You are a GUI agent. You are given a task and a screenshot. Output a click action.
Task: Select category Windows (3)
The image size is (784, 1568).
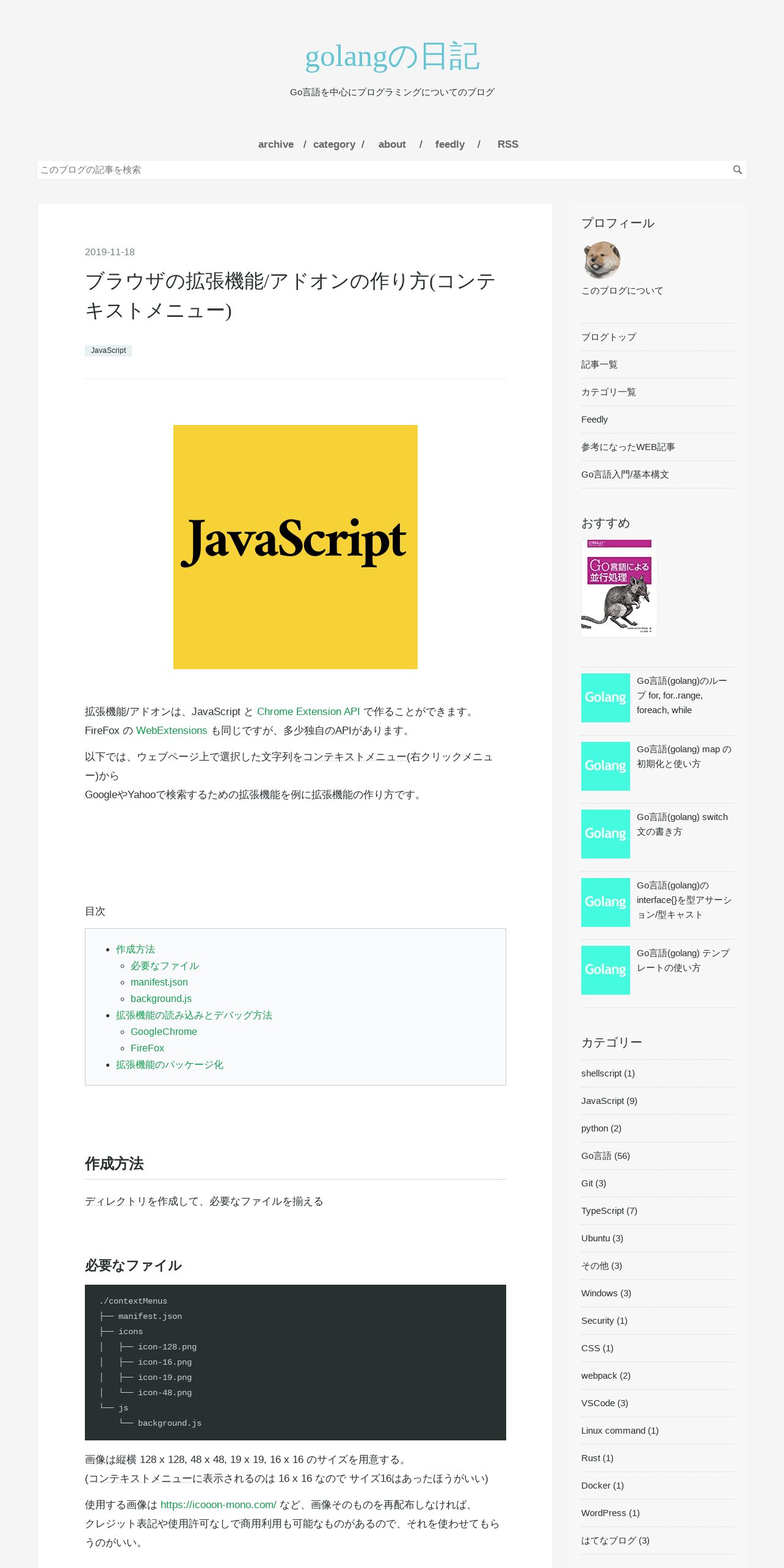[x=606, y=1293]
